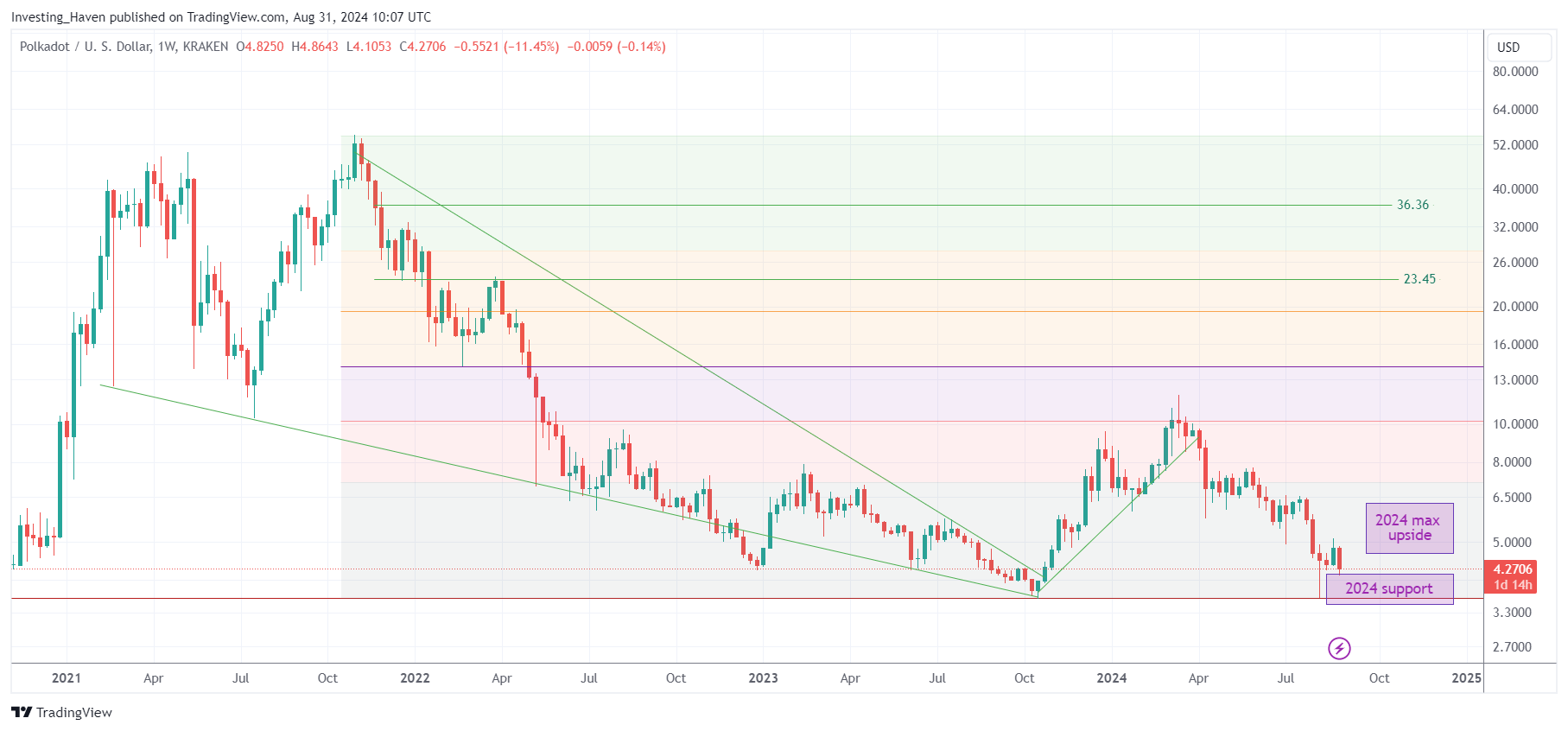Click the 2024 label on time axis
Screen dimensions: 1568x731
1111,678
